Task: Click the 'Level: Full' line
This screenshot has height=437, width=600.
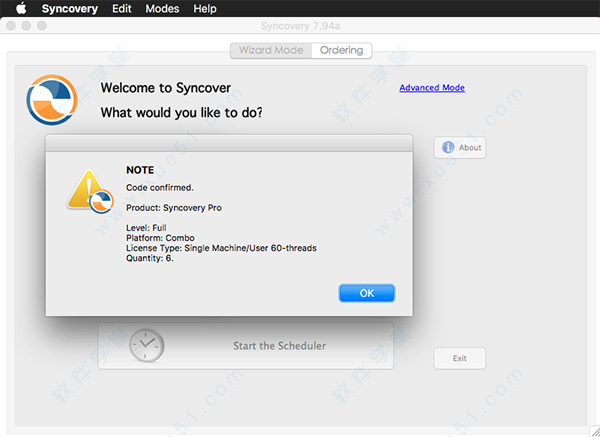Action: click(146, 228)
